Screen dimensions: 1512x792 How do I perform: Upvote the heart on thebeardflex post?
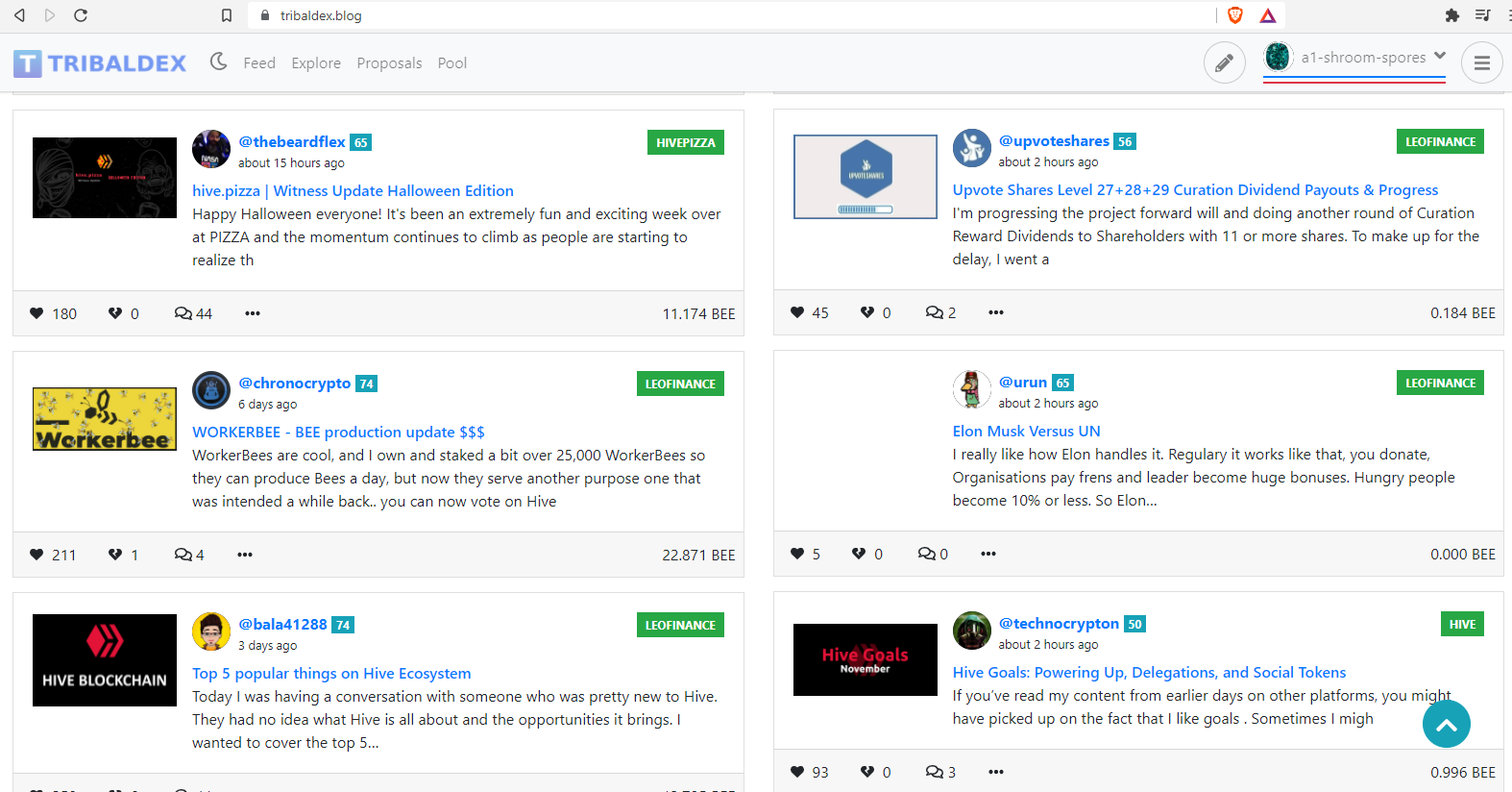pyautogui.click(x=37, y=313)
